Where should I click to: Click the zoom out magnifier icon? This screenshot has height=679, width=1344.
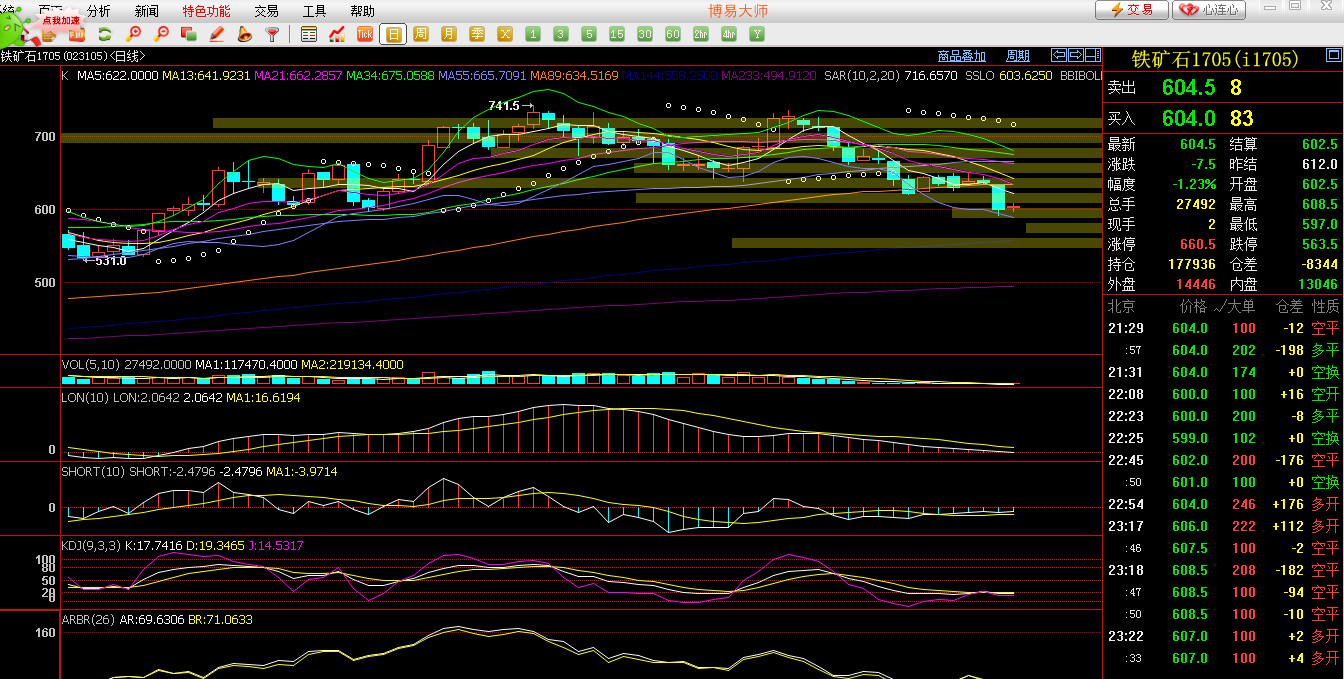click(161, 34)
